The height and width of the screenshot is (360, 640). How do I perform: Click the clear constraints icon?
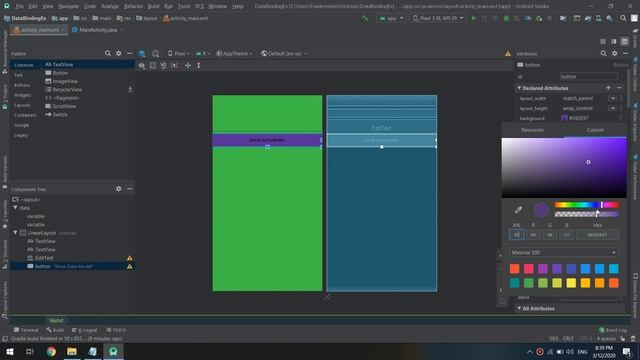pos(163,65)
